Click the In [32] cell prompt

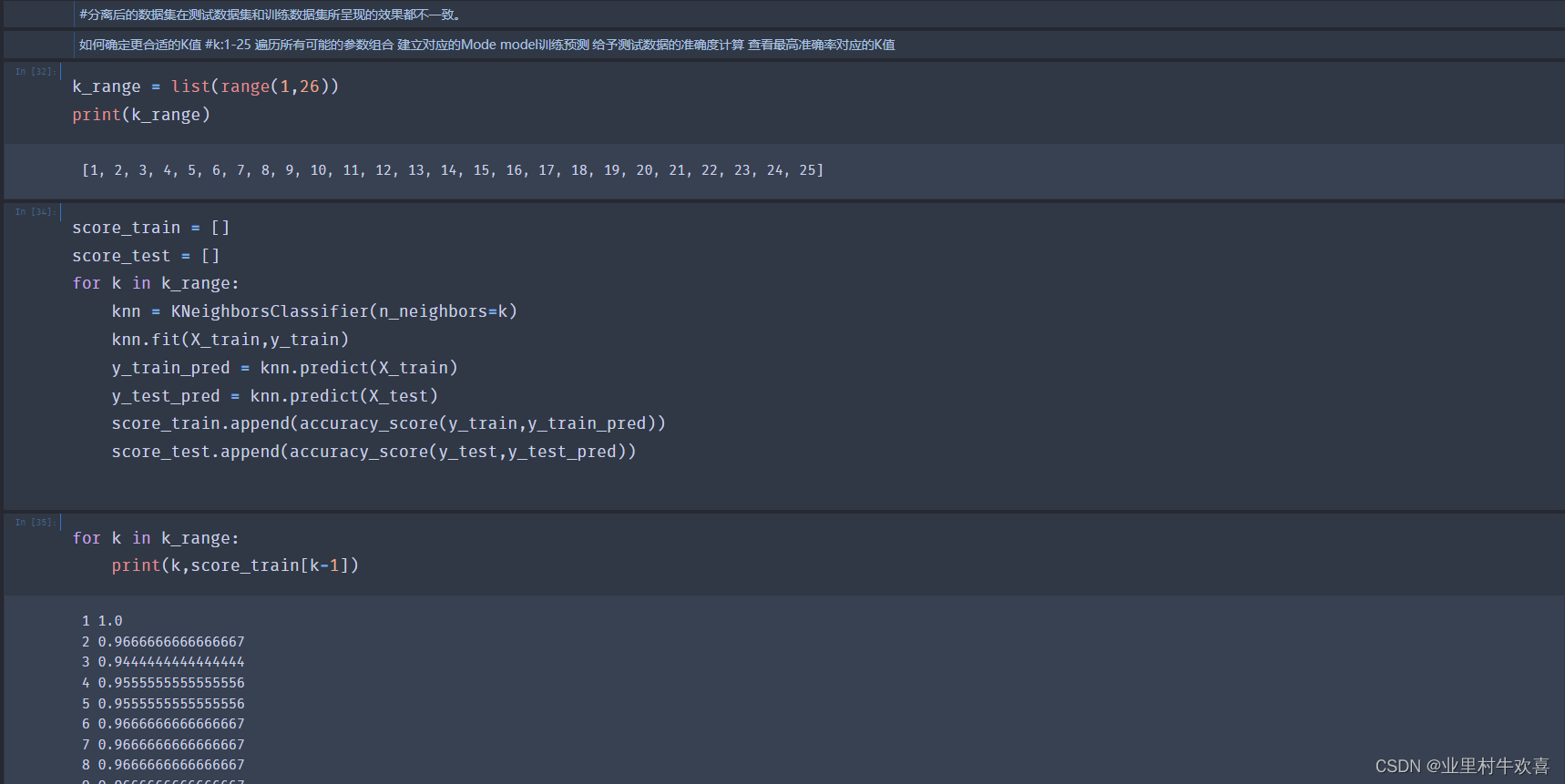[x=34, y=71]
